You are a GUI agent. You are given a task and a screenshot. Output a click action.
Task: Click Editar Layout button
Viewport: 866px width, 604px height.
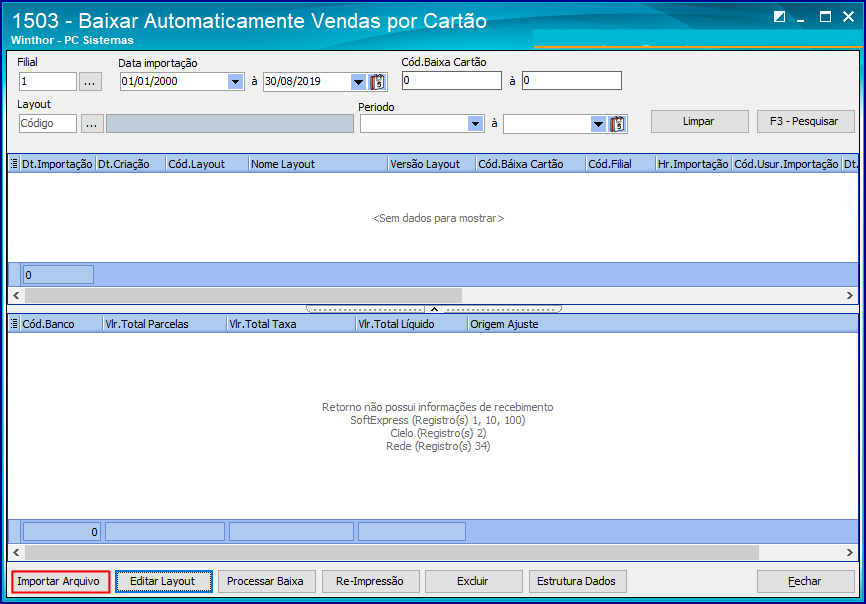[x=163, y=581]
